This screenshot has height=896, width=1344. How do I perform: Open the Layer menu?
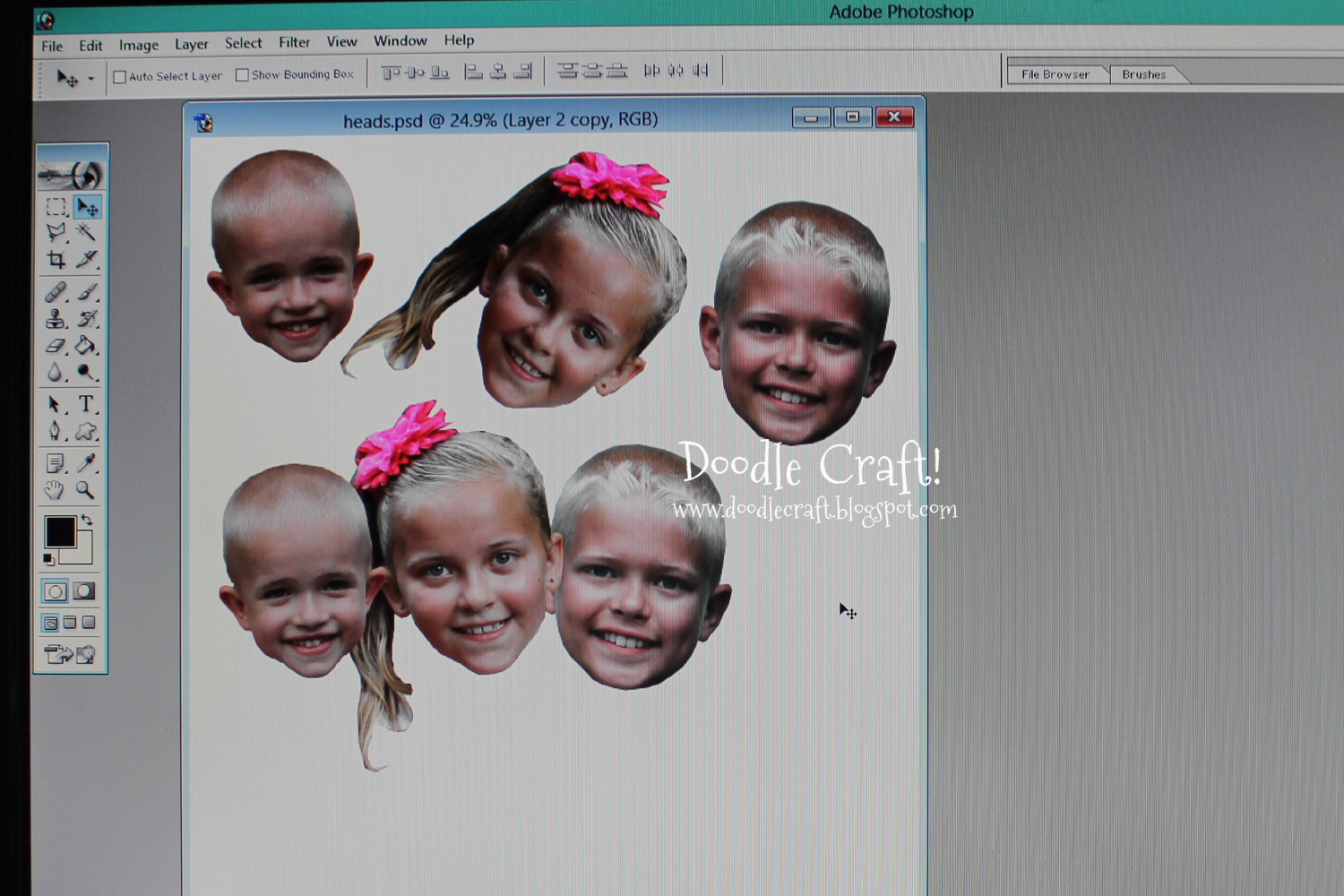click(x=191, y=44)
